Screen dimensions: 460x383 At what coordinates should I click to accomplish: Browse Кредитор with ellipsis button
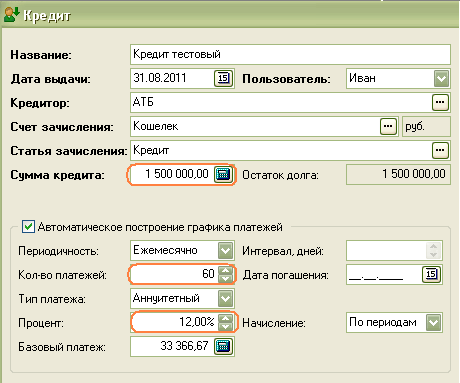tap(440, 102)
